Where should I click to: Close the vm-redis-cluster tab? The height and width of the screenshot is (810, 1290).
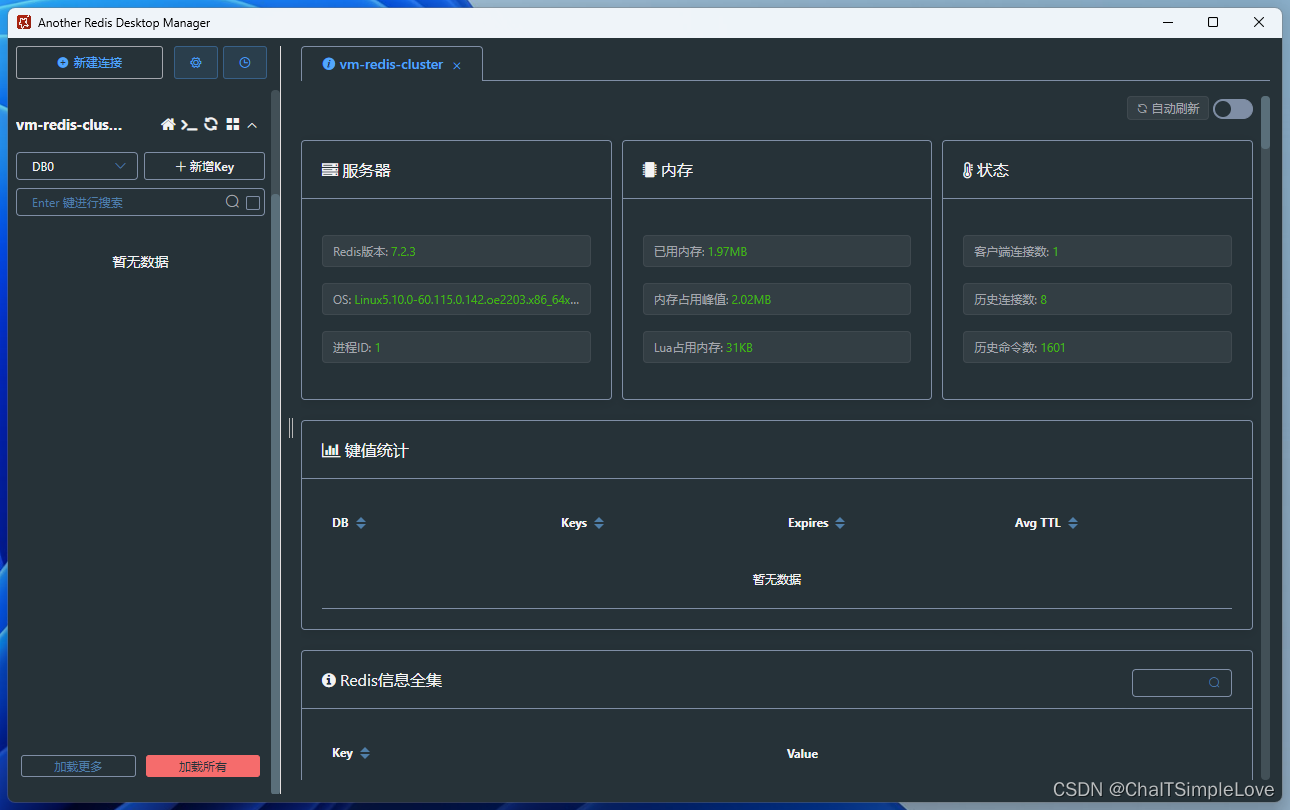(x=457, y=65)
